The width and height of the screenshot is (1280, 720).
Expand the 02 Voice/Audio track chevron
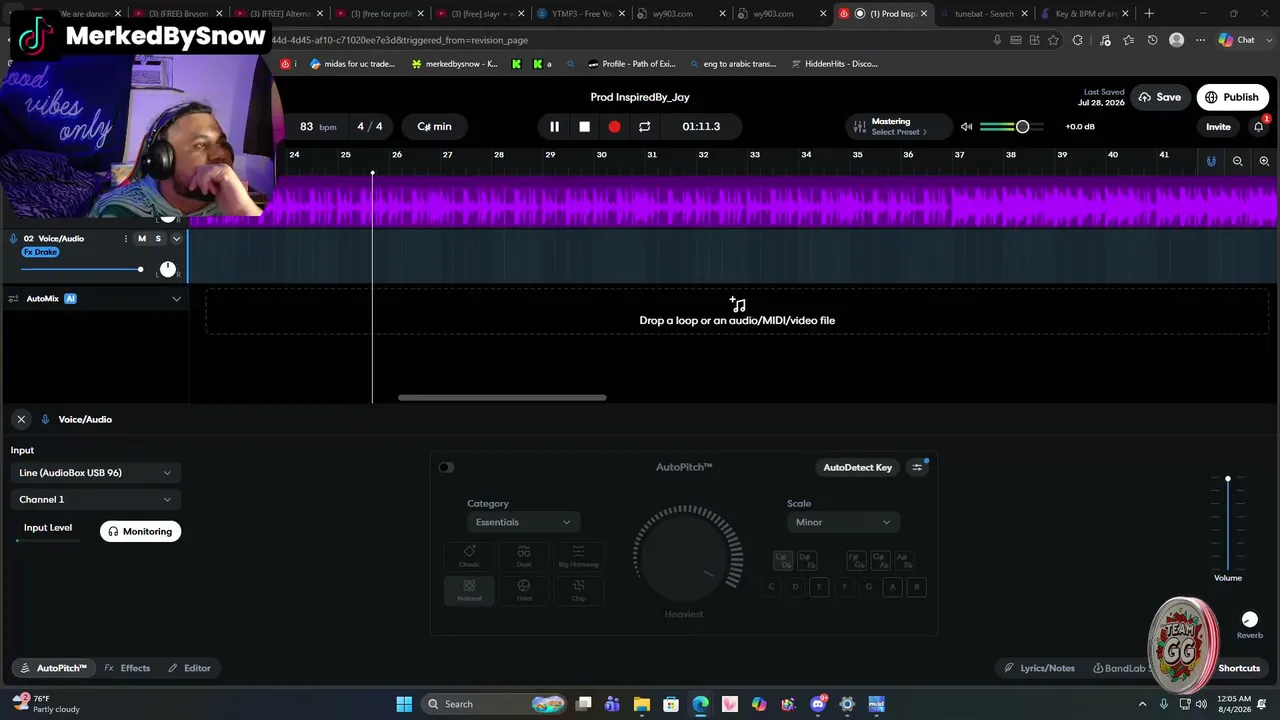click(176, 239)
